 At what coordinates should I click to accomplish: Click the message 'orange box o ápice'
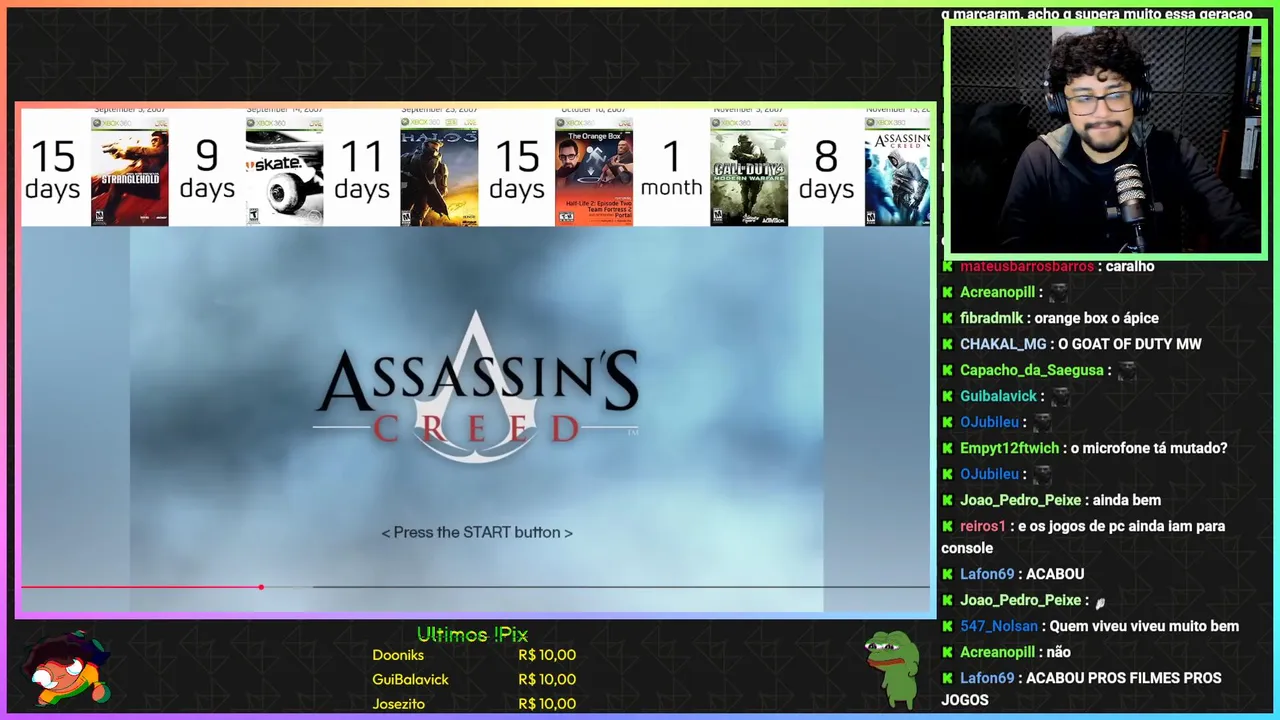click(1096, 319)
